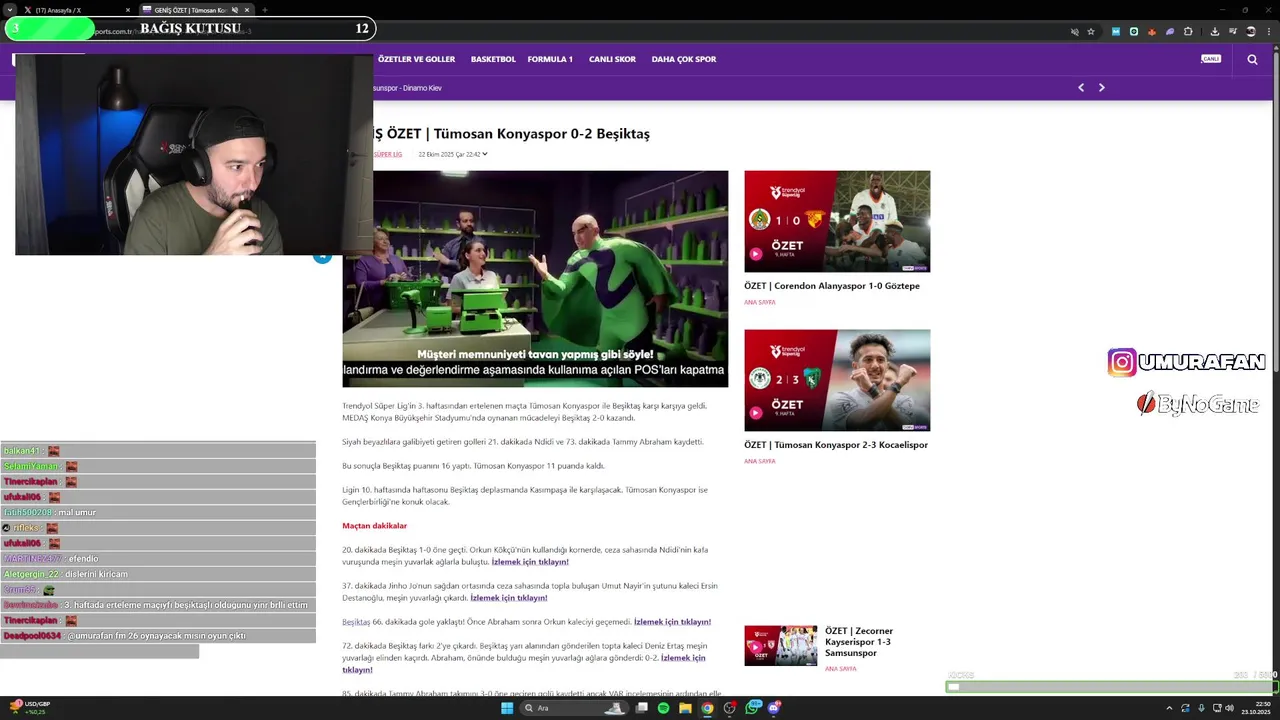Viewport: 1280px width, 720px height.
Task: Open the media control icon in toolbar
Action: (x=1233, y=32)
